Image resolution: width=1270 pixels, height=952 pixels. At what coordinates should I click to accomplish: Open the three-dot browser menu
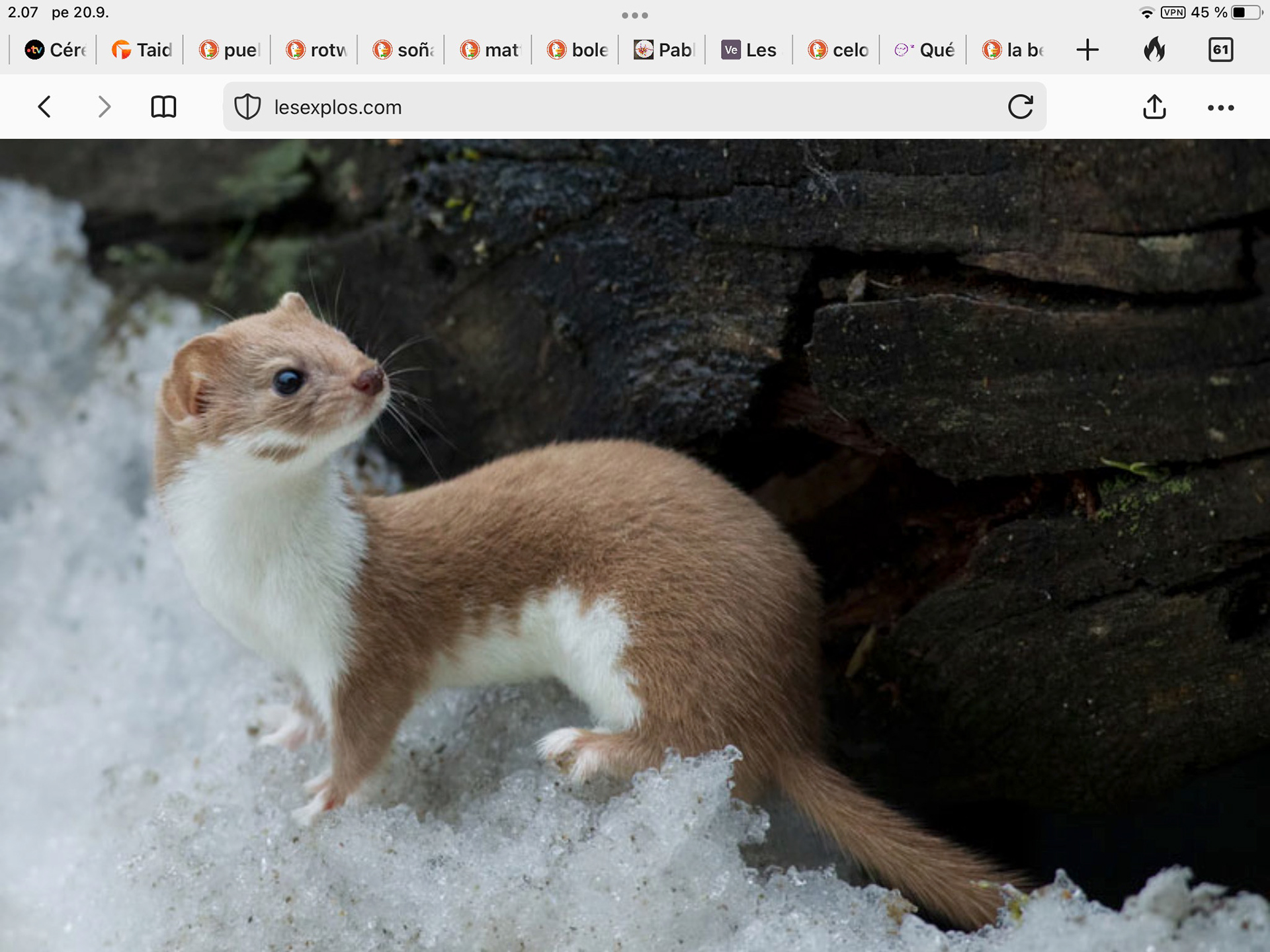(x=1220, y=108)
